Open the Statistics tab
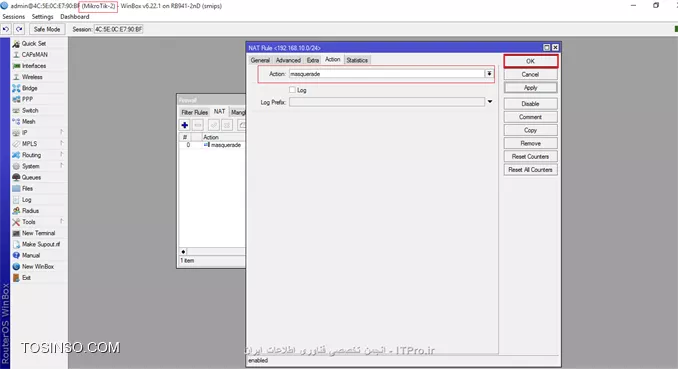This screenshot has height=369, width=678. click(357, 60)
